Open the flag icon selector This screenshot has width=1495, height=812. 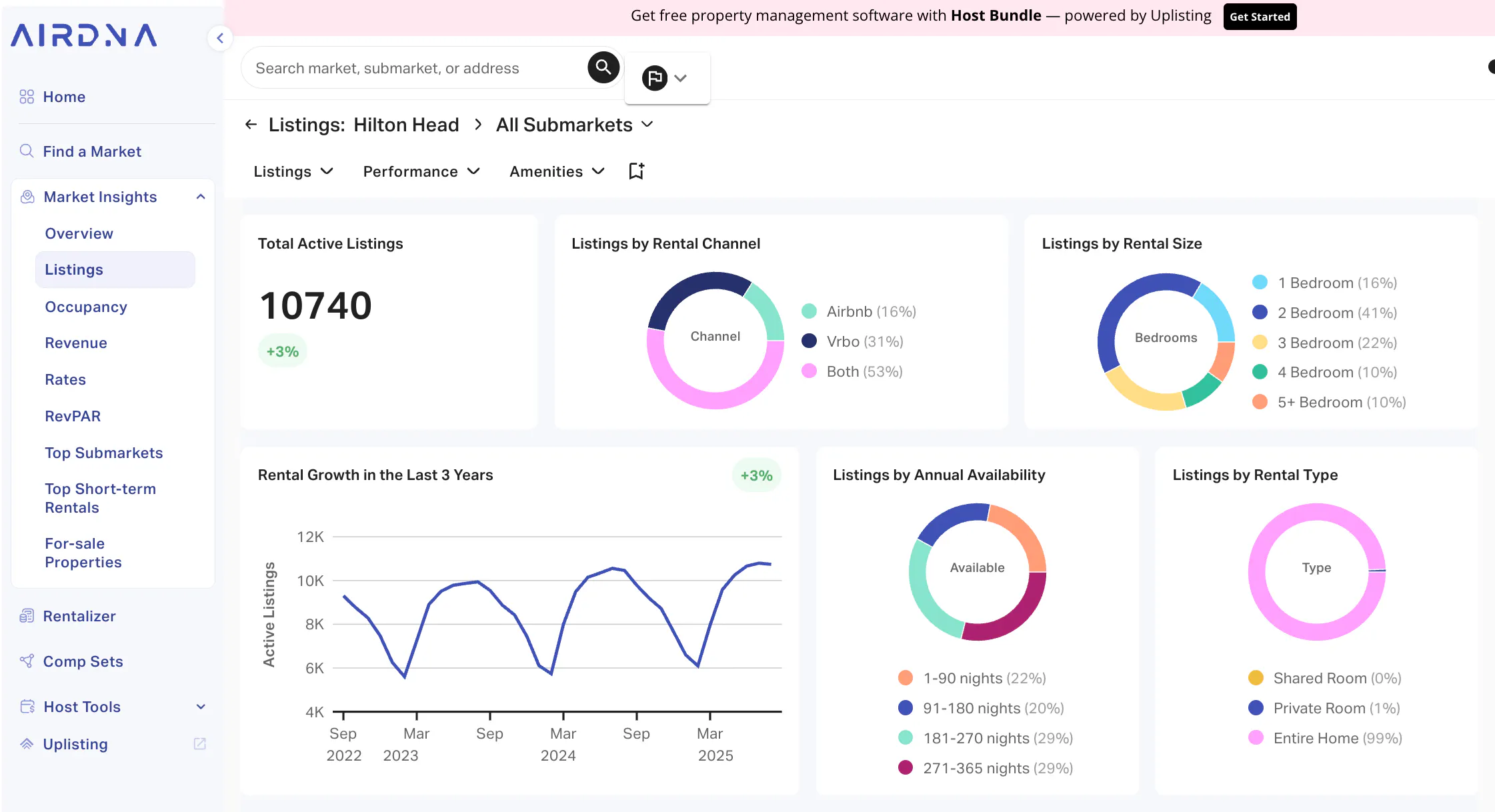click(x=666, y=78)
